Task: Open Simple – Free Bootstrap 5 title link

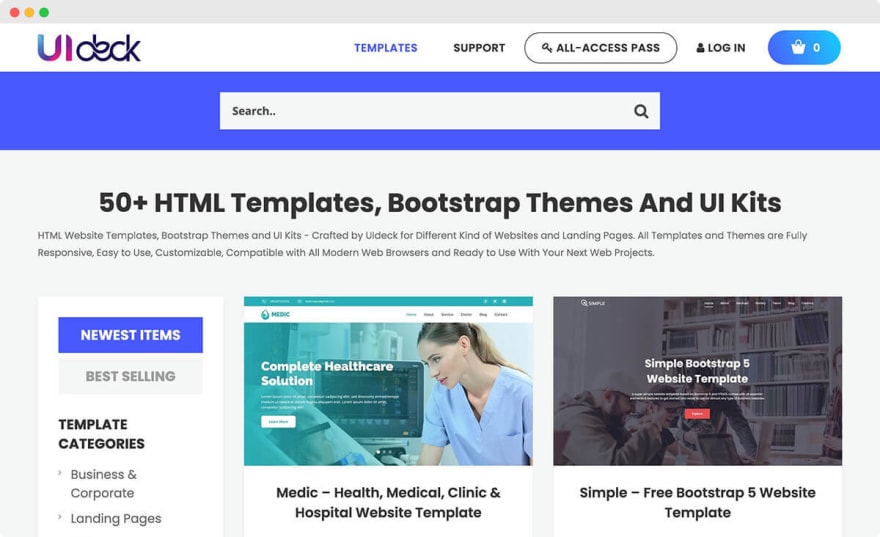Action: [x=698, y=502]
